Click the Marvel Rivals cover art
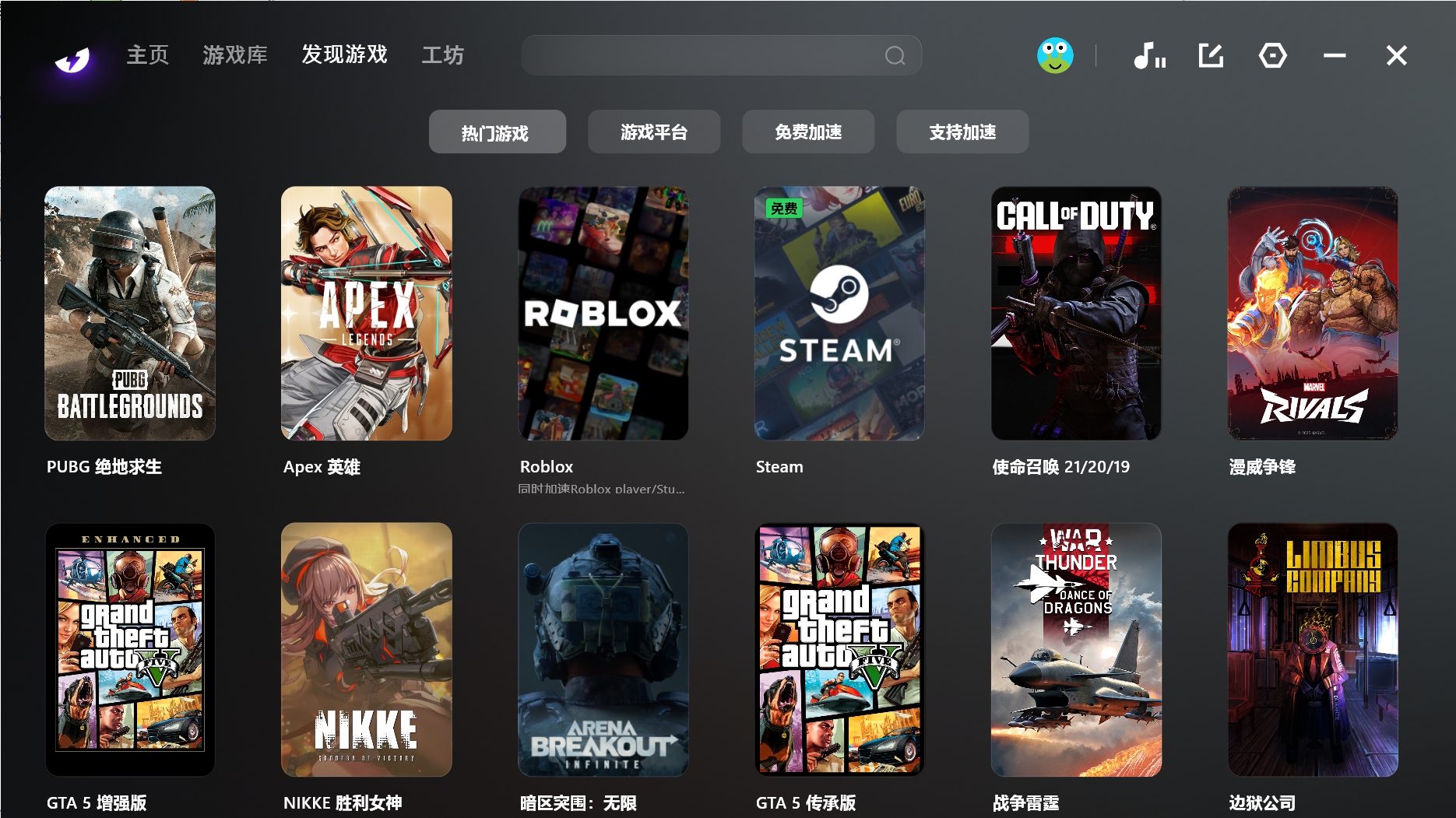 (x=1313, y=313)
